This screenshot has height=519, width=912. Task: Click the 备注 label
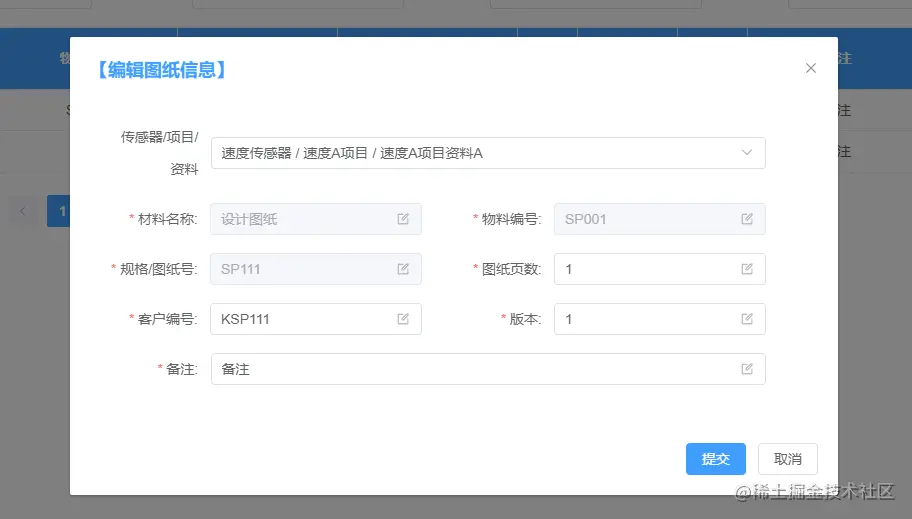[181, 369]
